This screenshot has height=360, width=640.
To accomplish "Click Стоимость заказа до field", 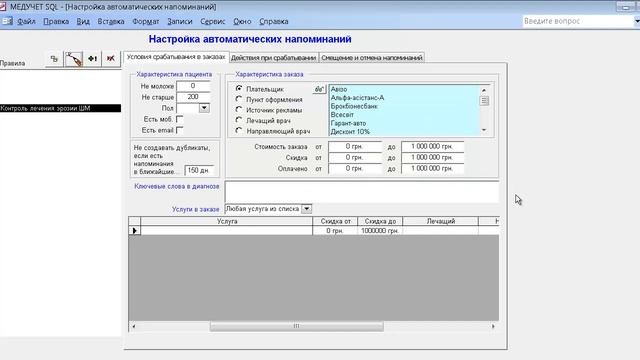I will tap(432, 147).
